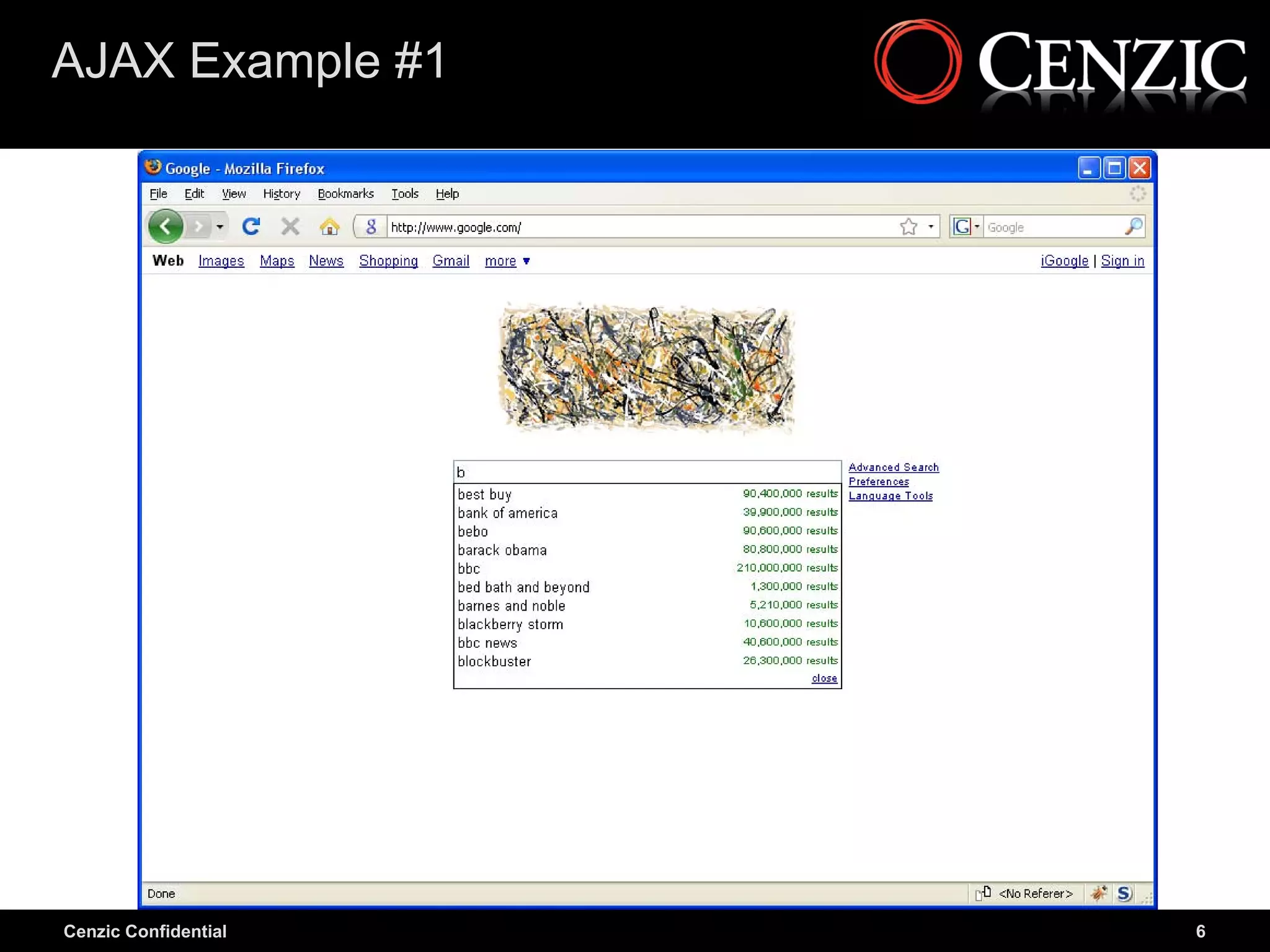Screen dimensions: 1270x952
Task: Select the 'bbc' suggestion with 210,000,000 results
Action: pyautogui.click(x=647, y=568)
